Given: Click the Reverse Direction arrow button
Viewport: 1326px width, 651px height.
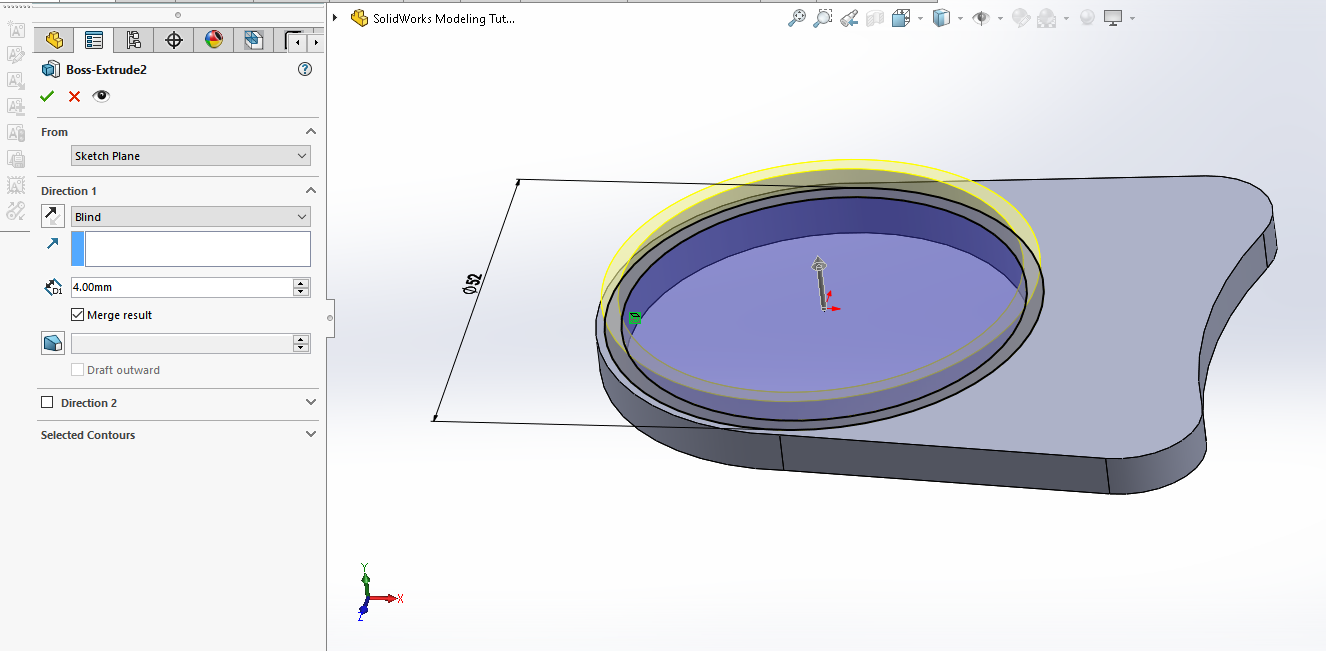Looking at the screenshot, I should (53, 216).
